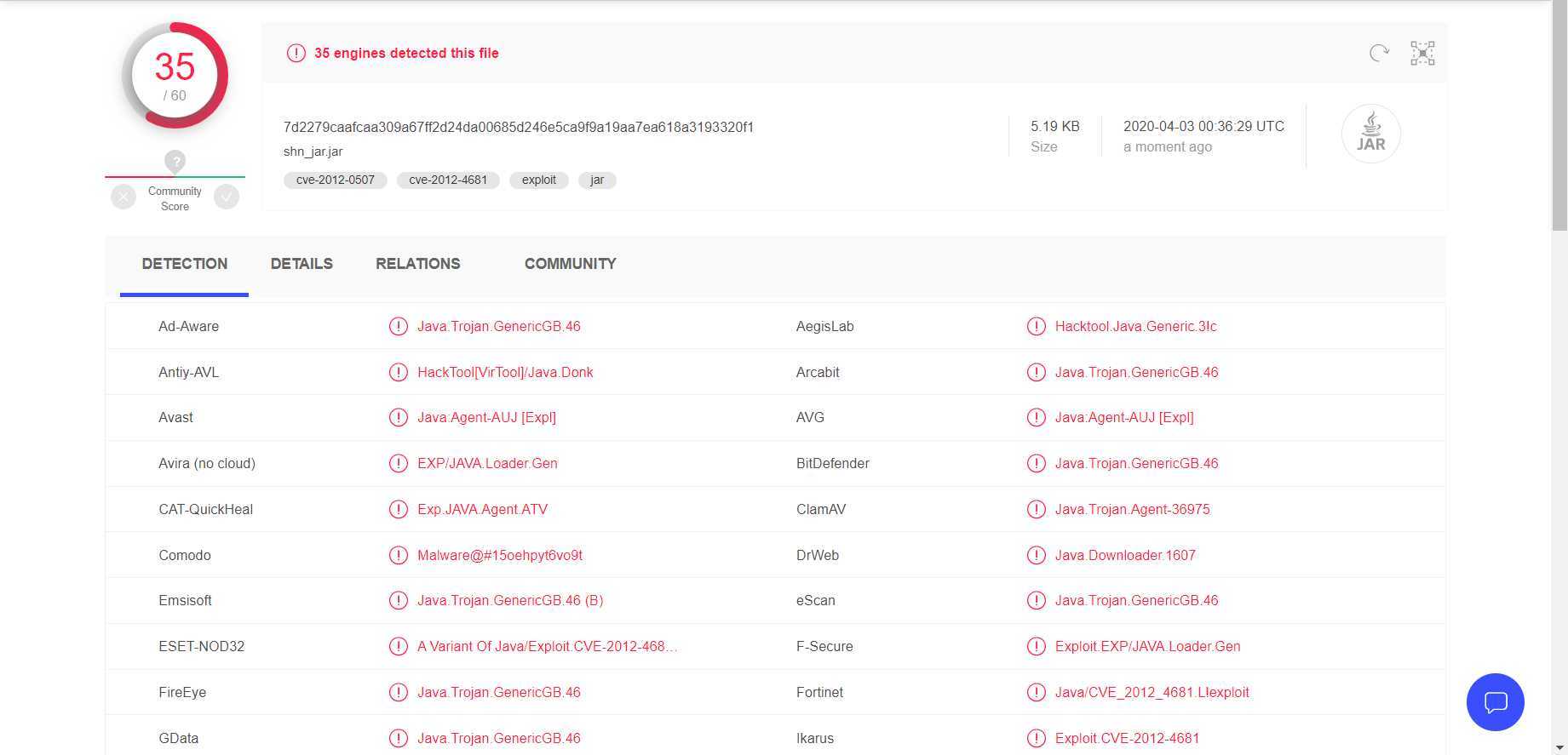Click the alert icon beside '35 engines detected'

(x=296, y=53)
